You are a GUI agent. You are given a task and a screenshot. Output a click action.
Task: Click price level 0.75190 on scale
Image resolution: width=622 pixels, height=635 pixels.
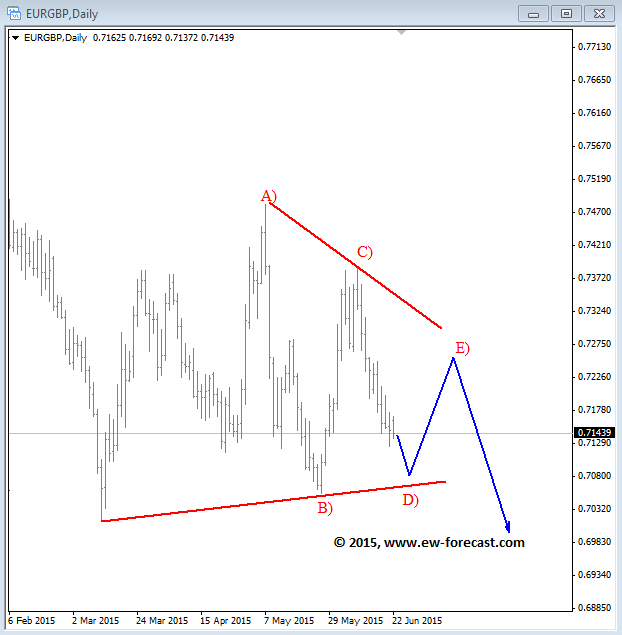pyautogui.click(x=594, y=179)
